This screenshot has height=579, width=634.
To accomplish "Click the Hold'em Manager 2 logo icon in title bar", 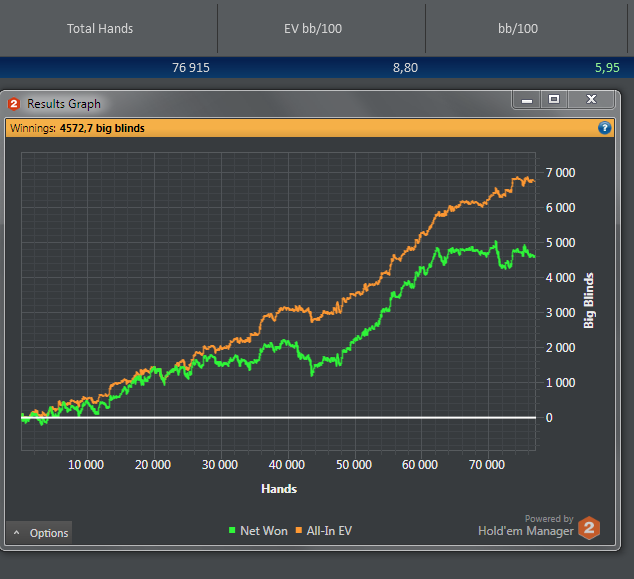I will pyautogui.click(x=14, y=104).
